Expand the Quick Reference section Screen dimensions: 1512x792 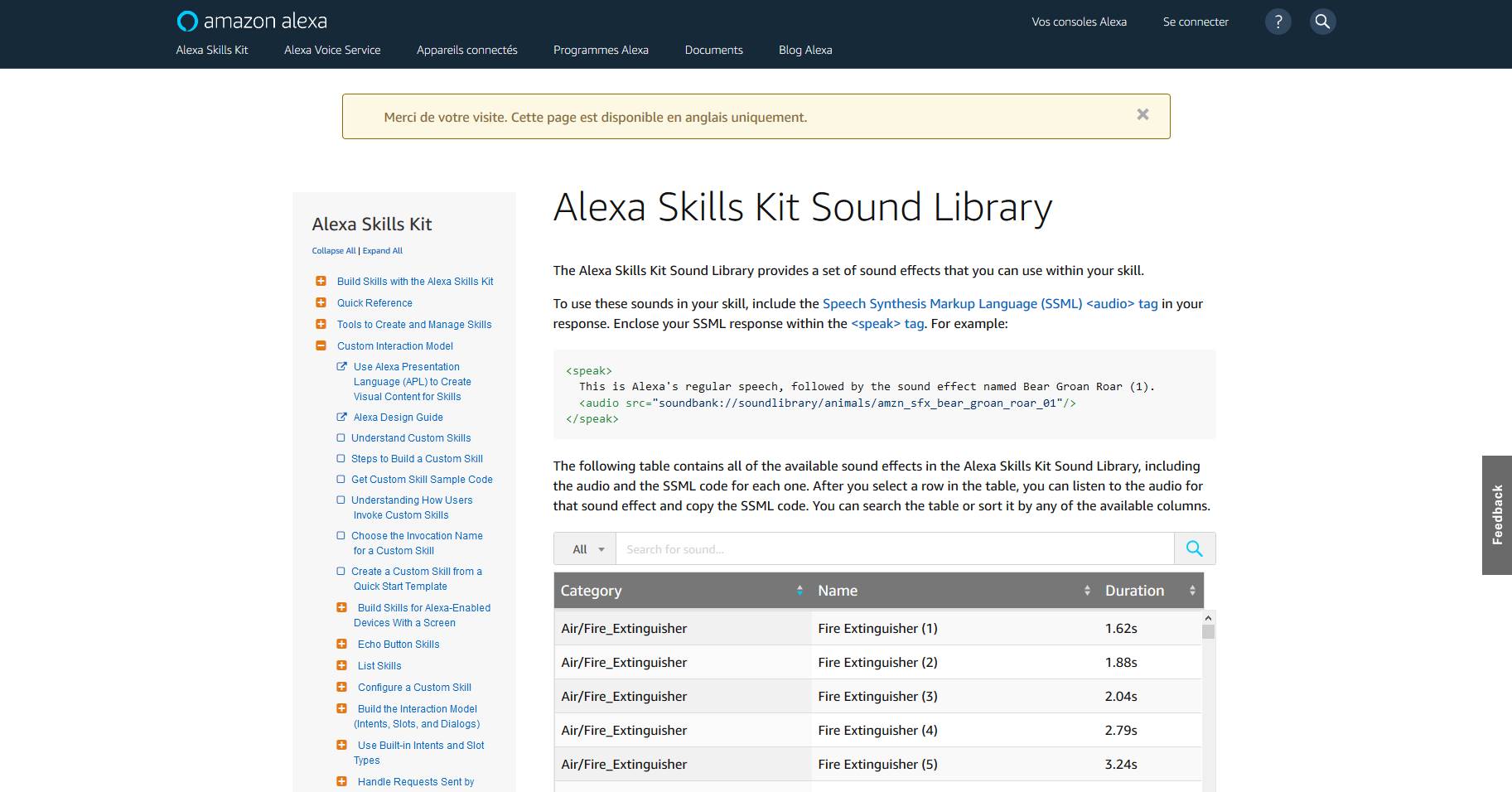(321, 303)
